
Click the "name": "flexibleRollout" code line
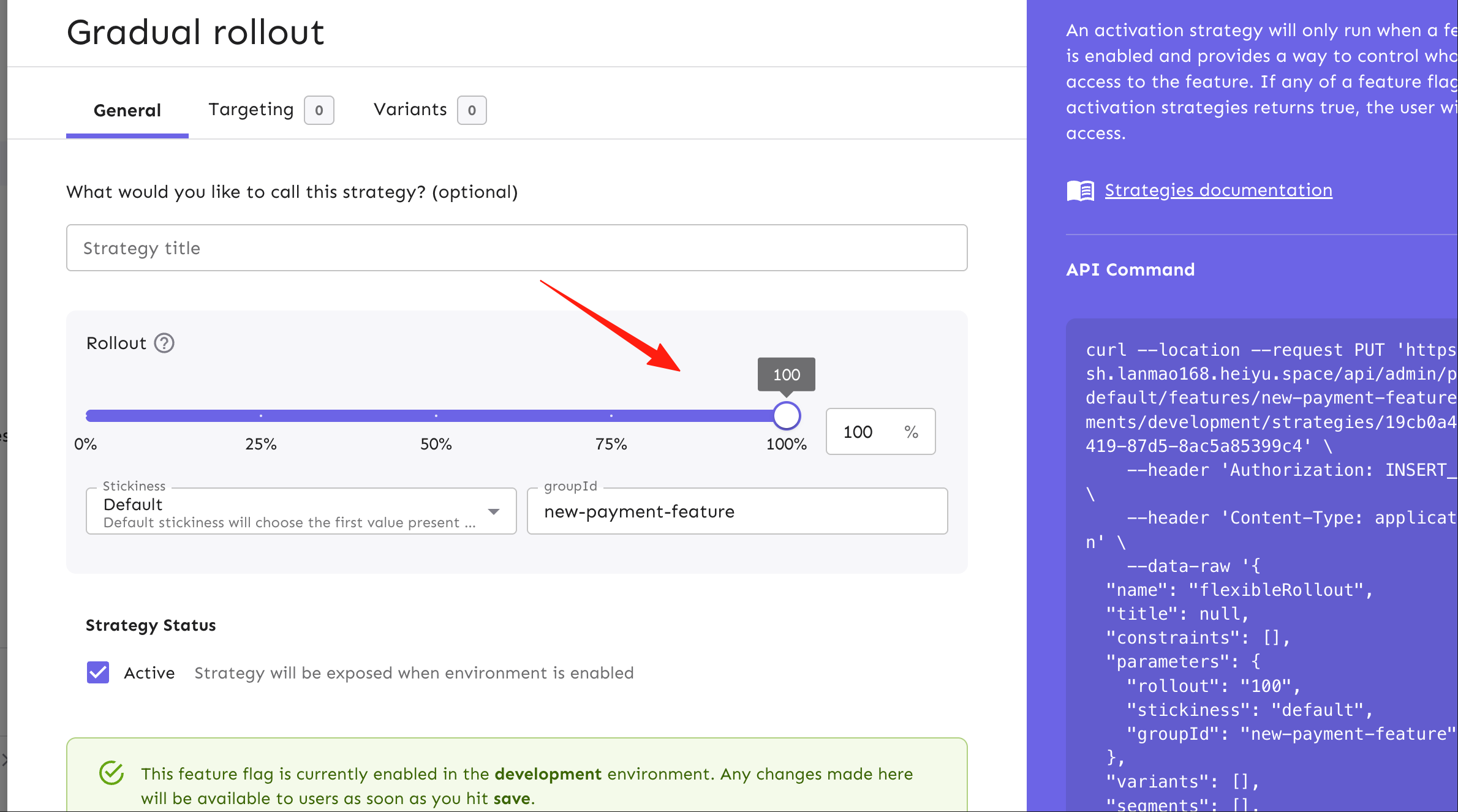click(1239, 590)
